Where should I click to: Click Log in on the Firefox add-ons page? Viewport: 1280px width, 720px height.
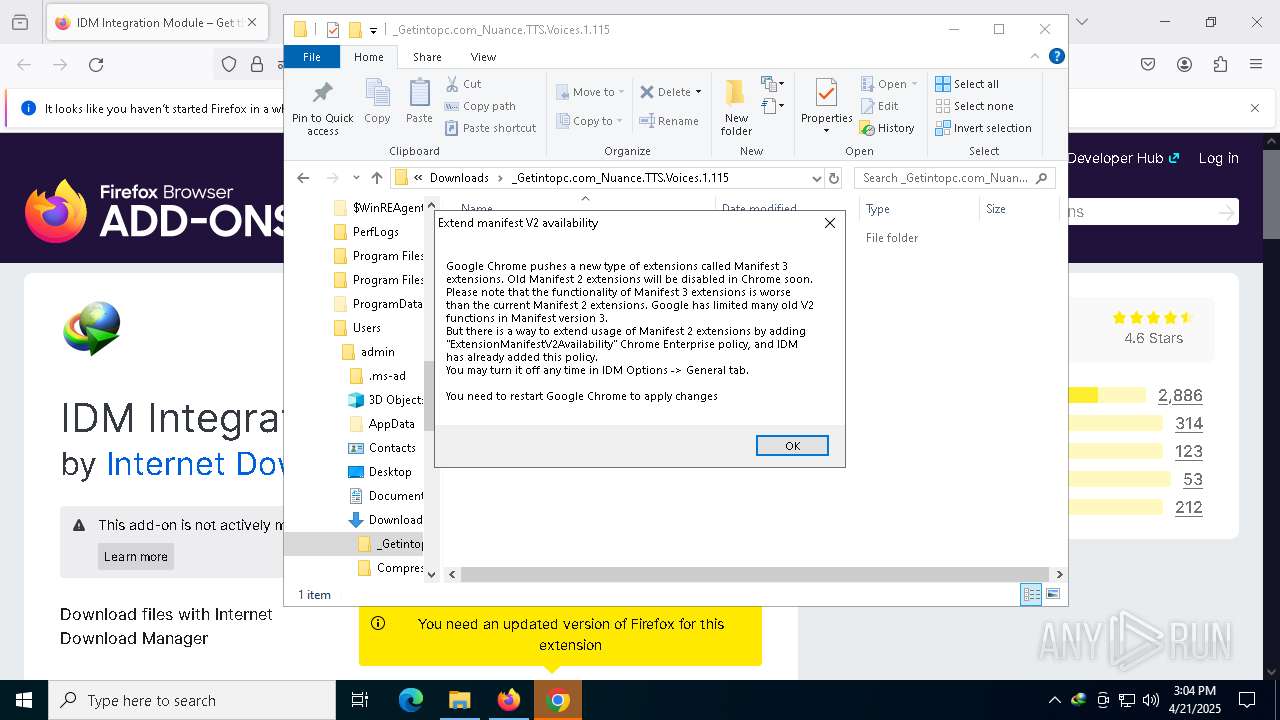pyautogui.click(x=1218, y=158)
